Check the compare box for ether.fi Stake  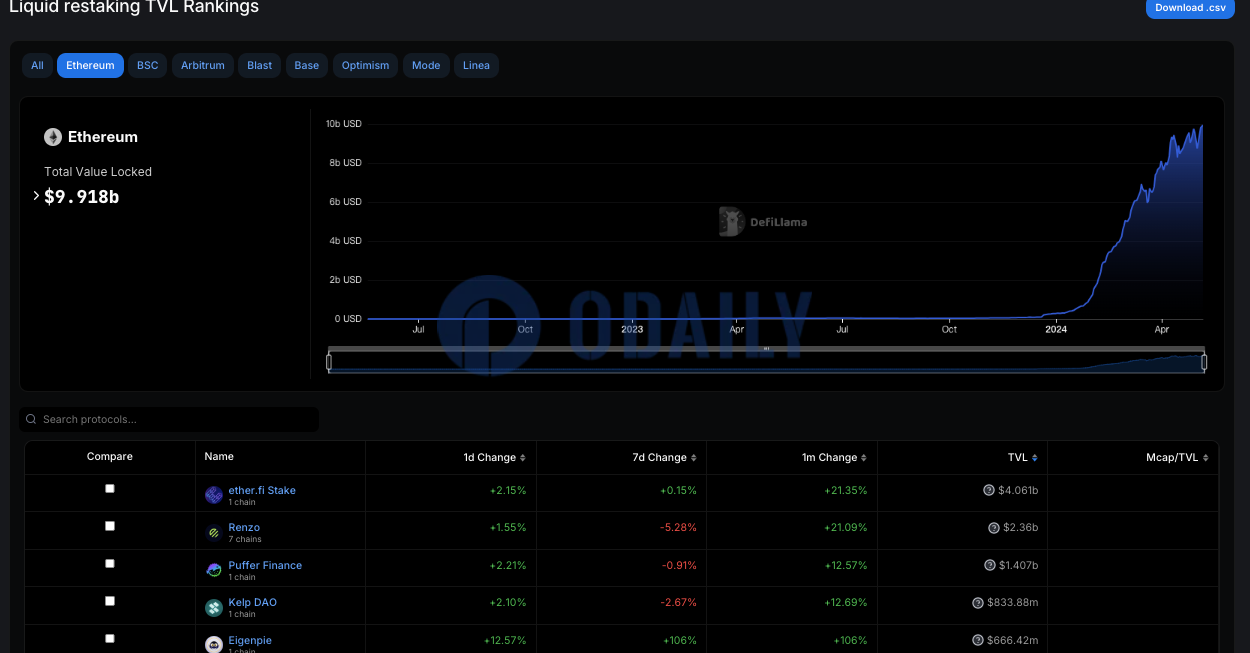click(110, 489)
